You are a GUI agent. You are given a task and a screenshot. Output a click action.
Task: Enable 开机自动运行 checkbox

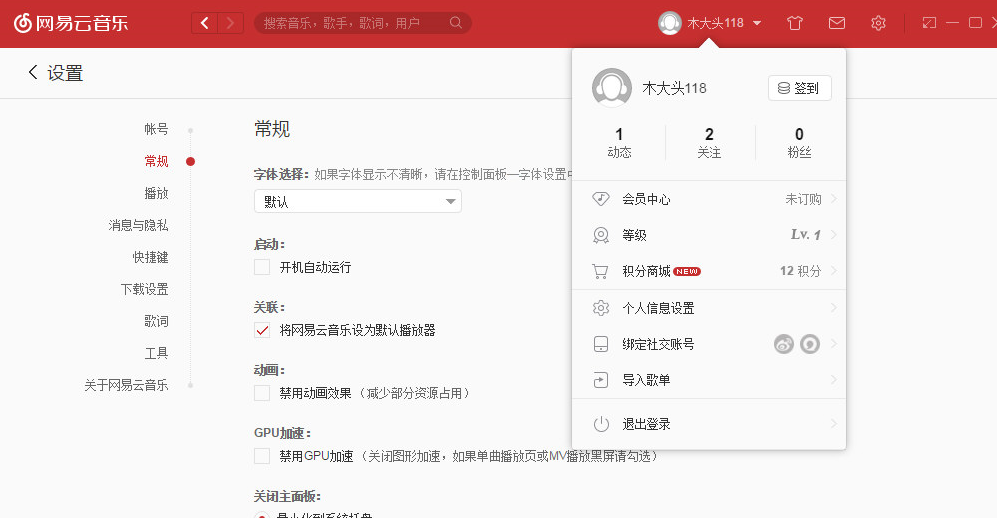tap(262, 267)
